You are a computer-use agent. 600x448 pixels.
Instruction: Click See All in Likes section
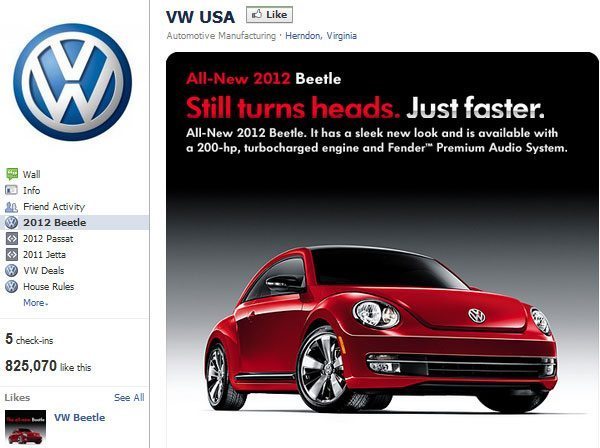click(x=129, y=397)
